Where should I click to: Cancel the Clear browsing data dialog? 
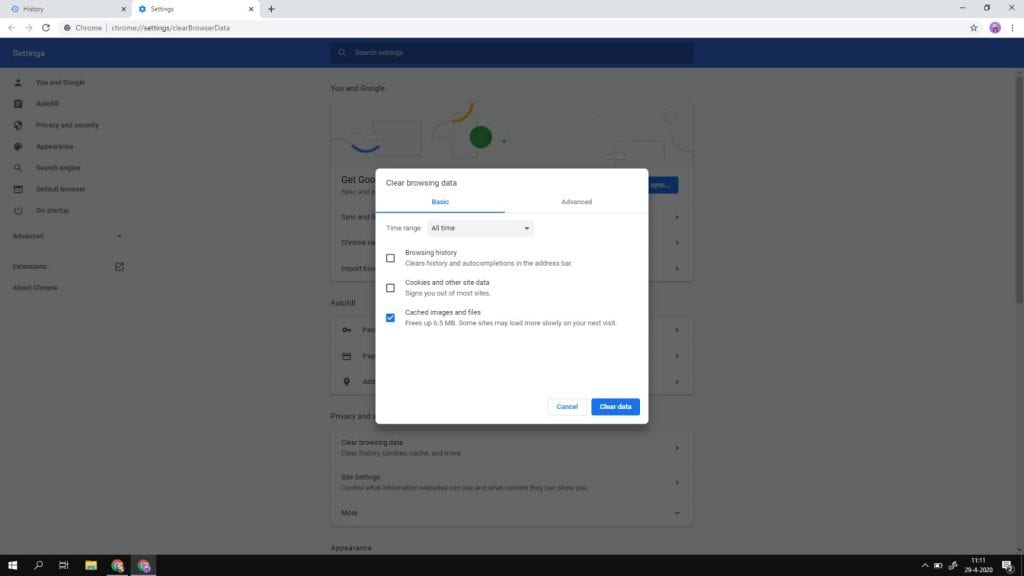coord(567,407)
